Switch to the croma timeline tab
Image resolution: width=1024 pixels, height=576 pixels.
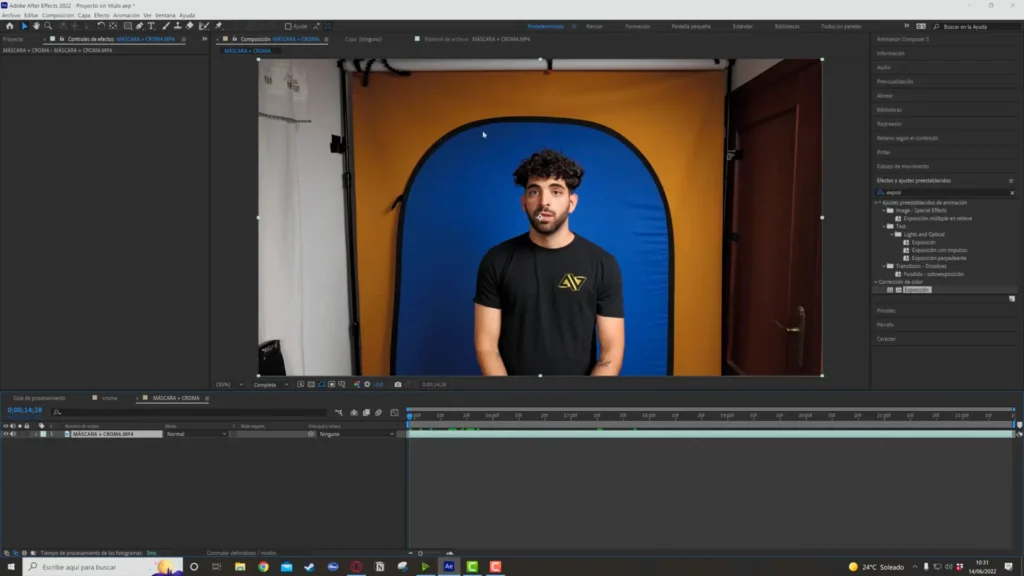point(109,398)
